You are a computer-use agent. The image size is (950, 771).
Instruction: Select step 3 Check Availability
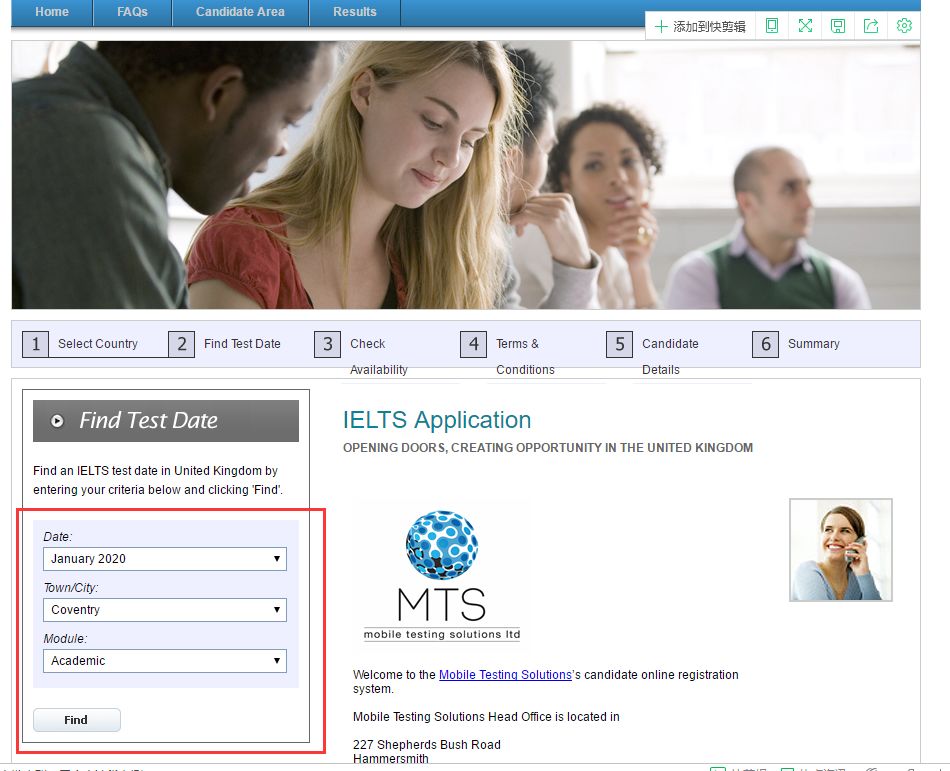pyautogui.click(x=362, y=354)
